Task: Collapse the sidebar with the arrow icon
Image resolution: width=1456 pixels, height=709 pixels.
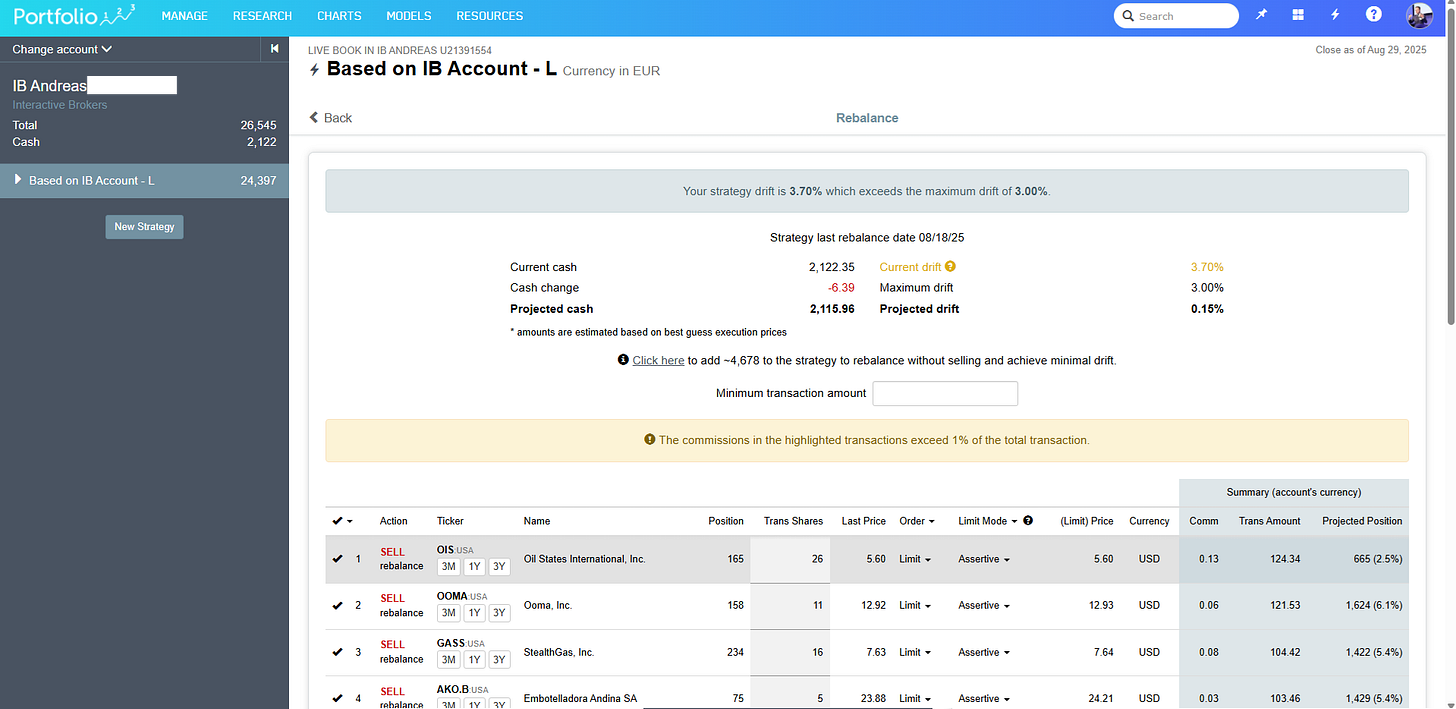Action: pyautogui.click(x=274, y=49)
